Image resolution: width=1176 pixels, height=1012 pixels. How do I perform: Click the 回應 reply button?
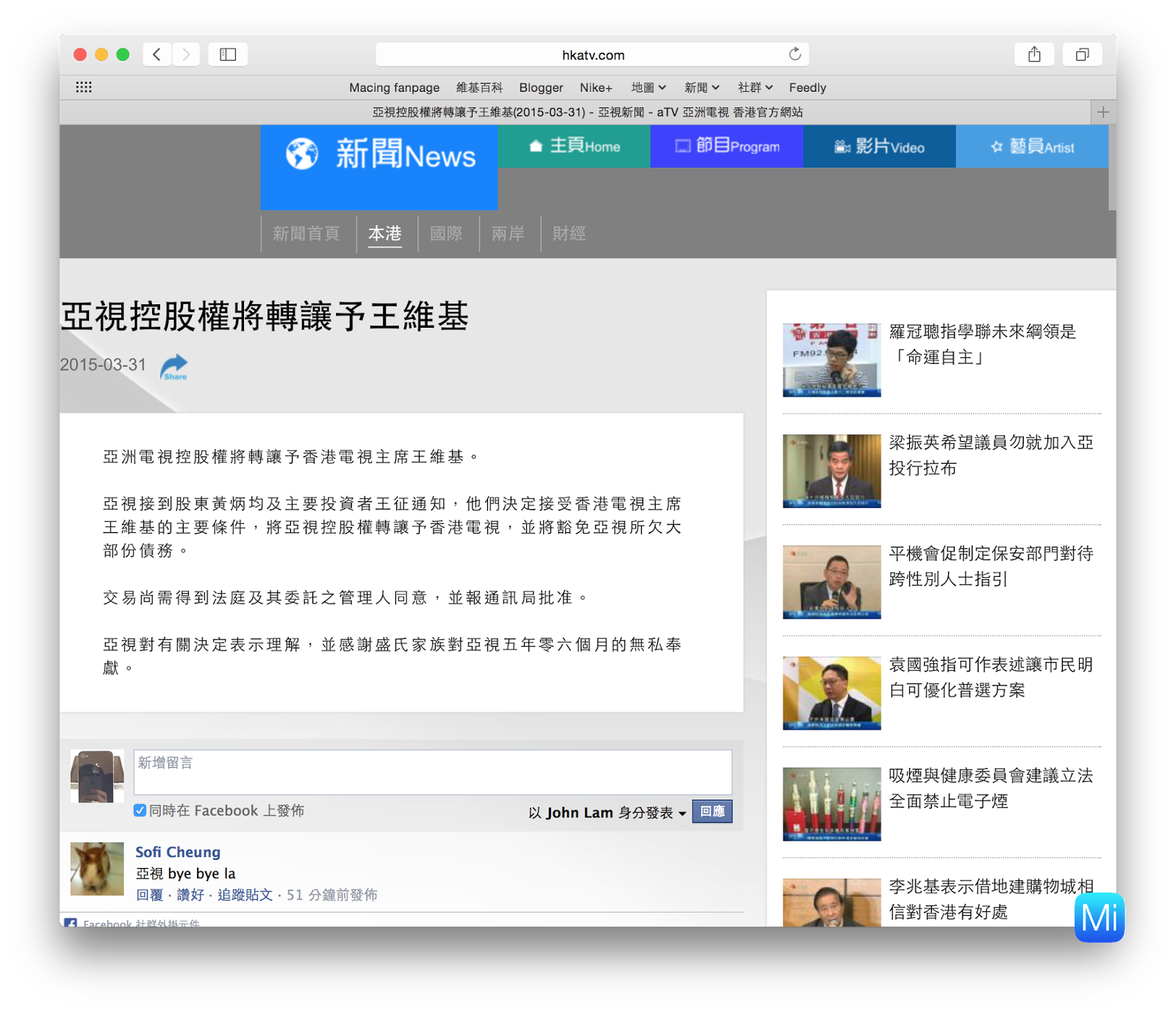pyautogui.click(x=711, y=811)
